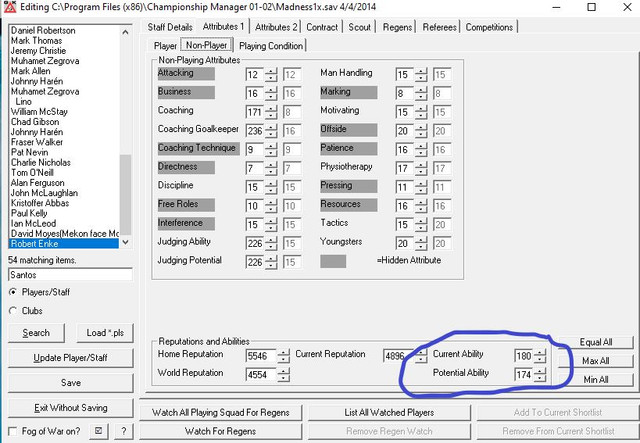Screen dimensions: 640x443
Task: Click the Judging Potential value field
Action: coord(255,263)
